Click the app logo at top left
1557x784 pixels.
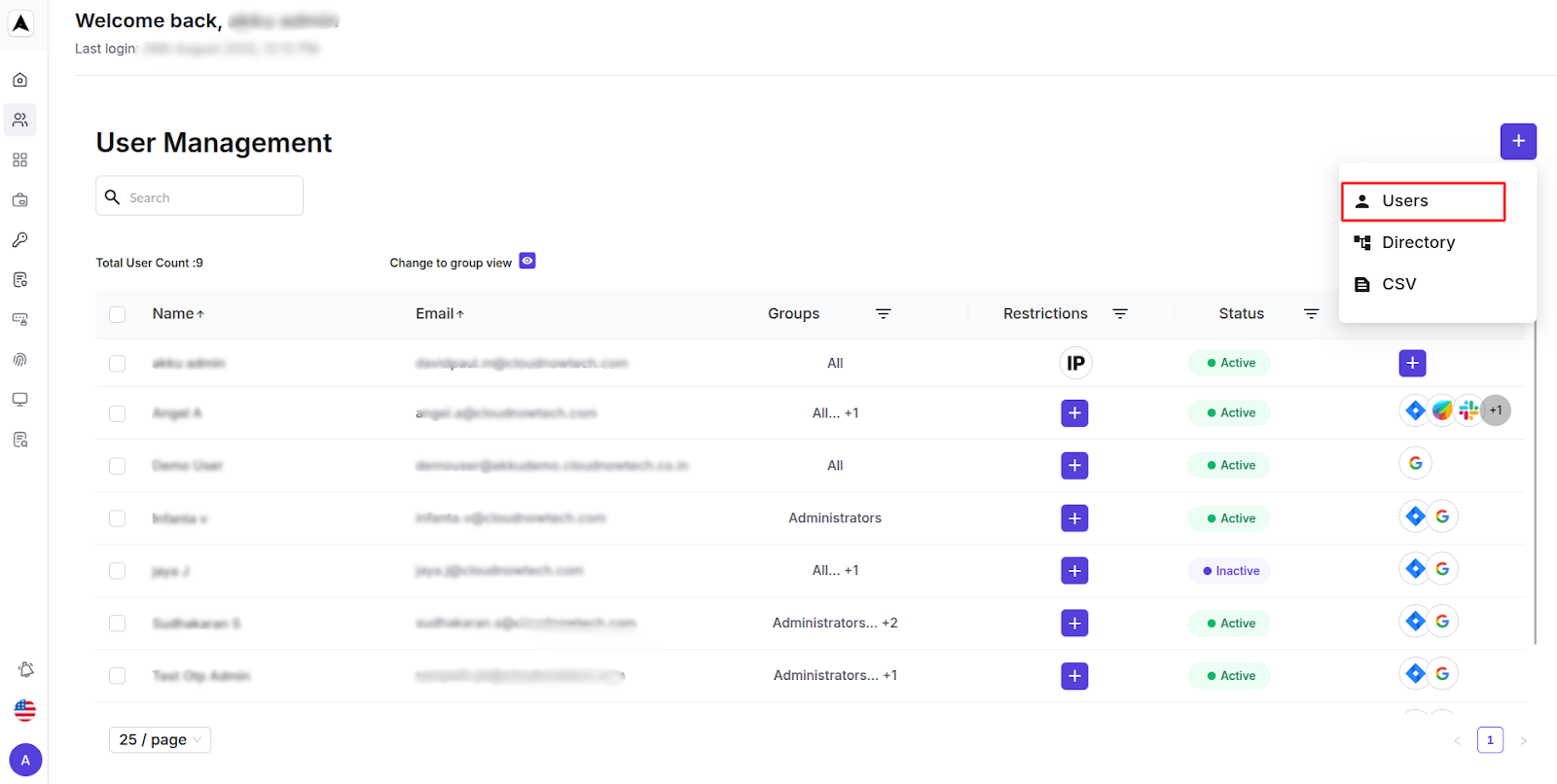(x=20, y=23)
